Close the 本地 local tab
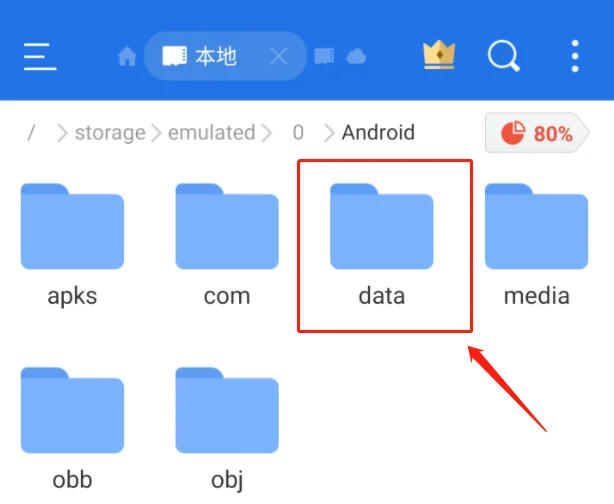Image resolution: width=614 pixels, height=504 pixels. (x=279, y=57)
